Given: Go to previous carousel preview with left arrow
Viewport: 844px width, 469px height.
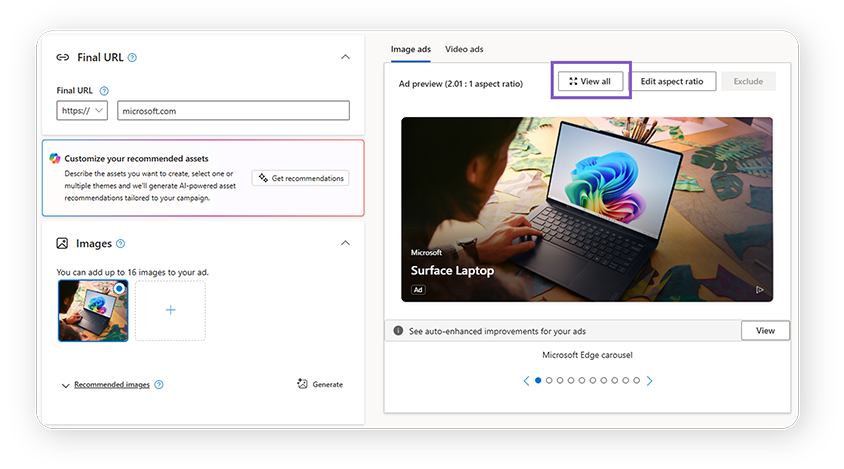Looking at the screenshot, I should click(x=526, y=381).
